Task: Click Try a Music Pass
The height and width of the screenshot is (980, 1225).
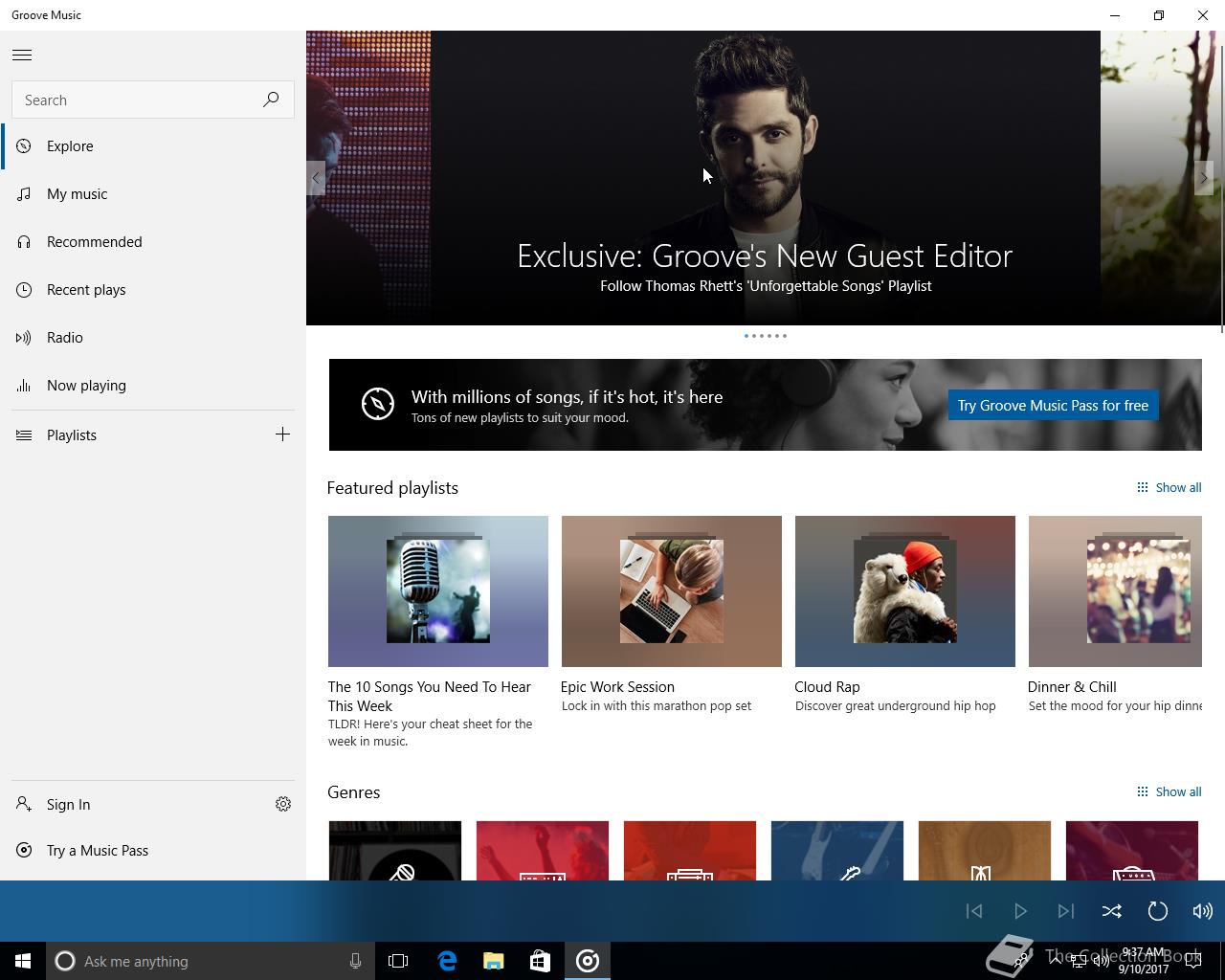Action: tap(153, 851)
